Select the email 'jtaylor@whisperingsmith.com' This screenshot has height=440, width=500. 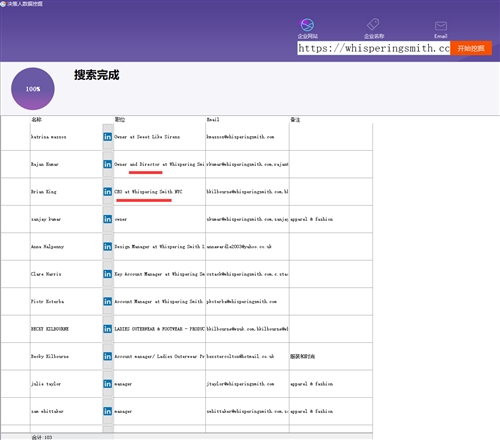(x=247, y=384)
